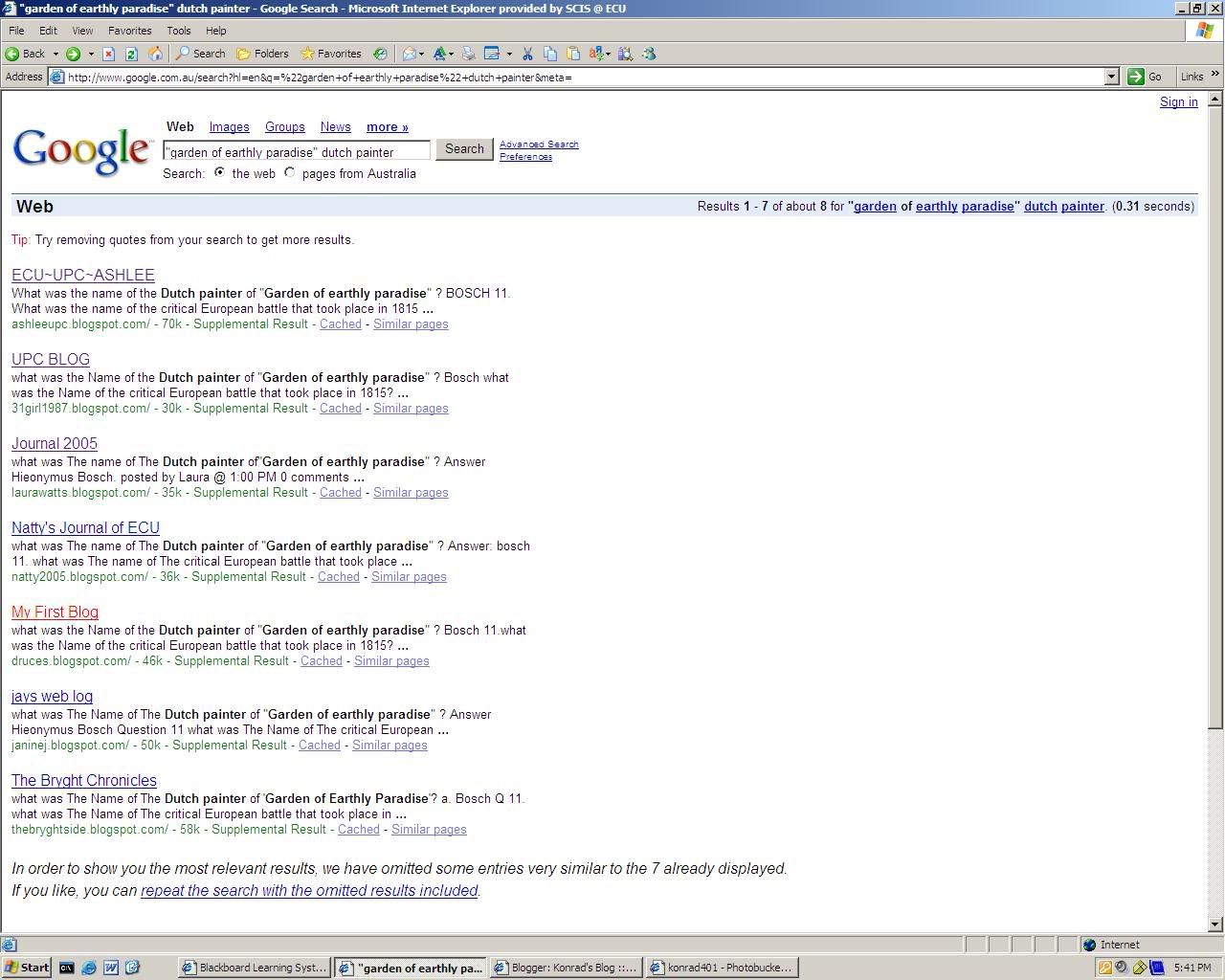
Task: Open the Help menu
Action: pos(216,31)
